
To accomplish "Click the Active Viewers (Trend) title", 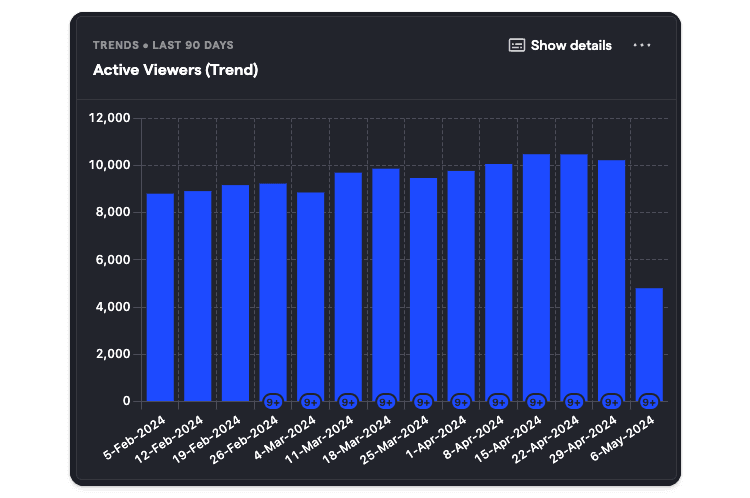I will tap(176, 70).
